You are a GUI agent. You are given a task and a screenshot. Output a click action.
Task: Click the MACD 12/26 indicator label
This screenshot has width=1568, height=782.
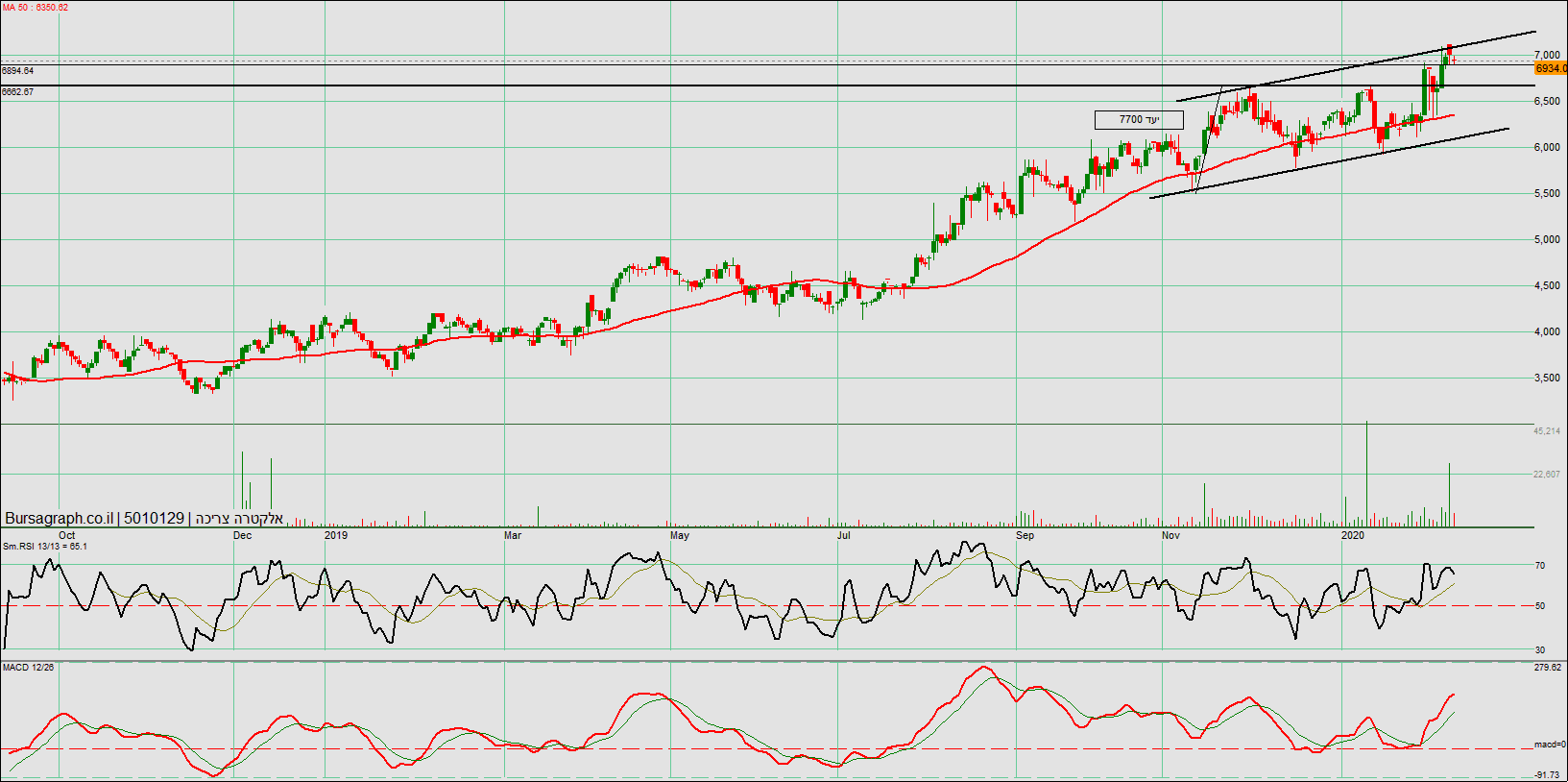[x=29, y=668]
